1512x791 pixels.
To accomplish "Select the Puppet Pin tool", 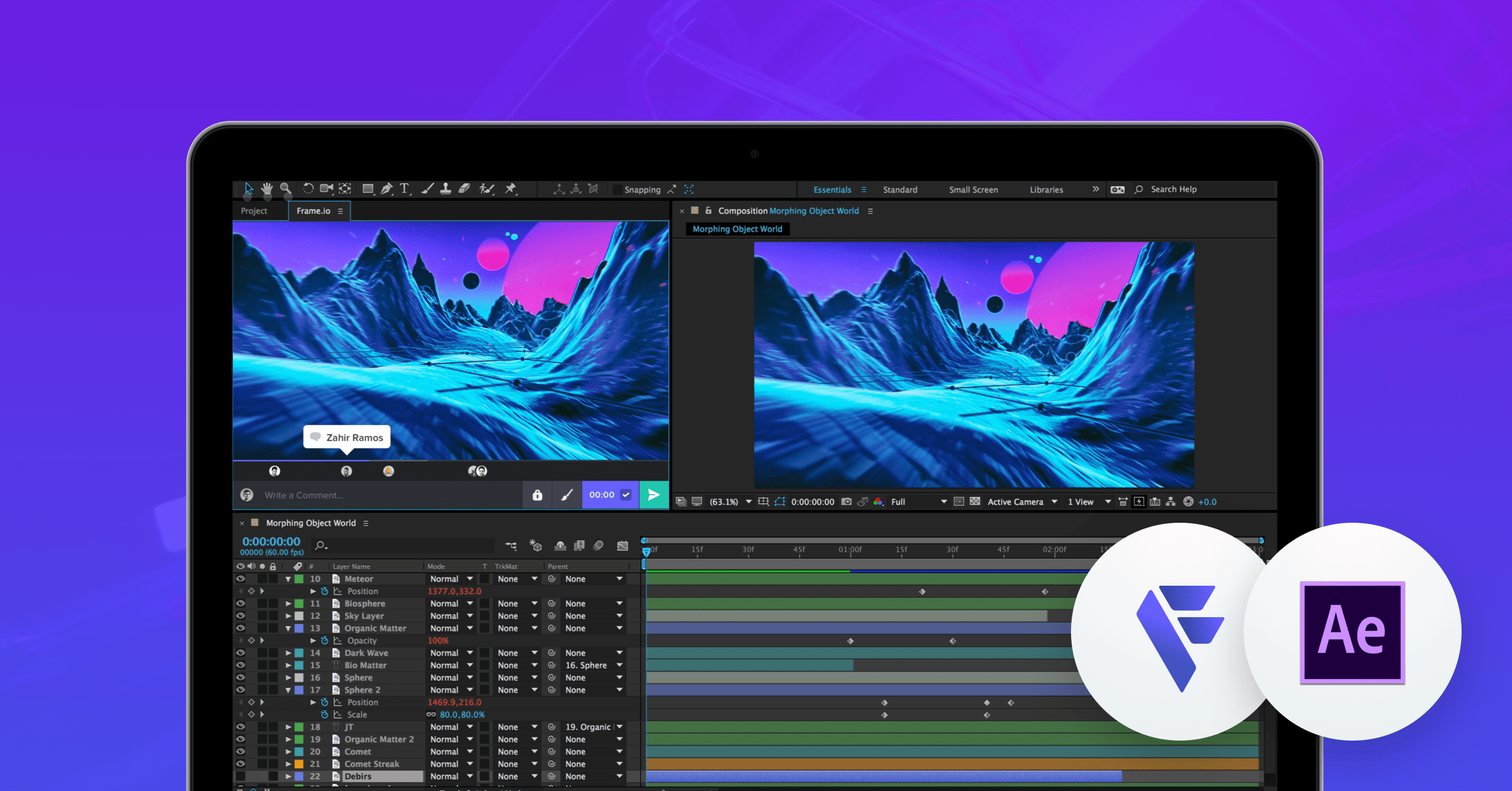I will [x=510, y=189].
